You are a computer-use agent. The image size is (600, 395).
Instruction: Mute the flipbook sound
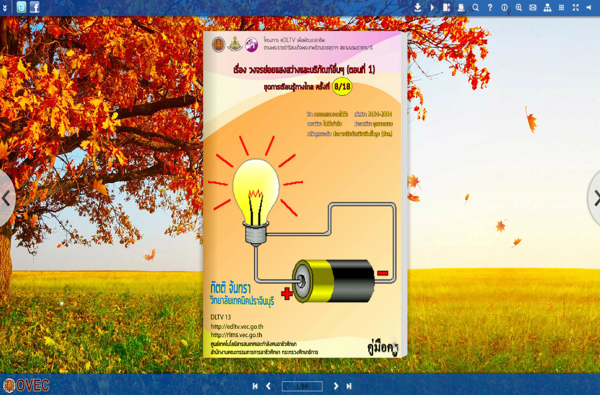(589, 7)
